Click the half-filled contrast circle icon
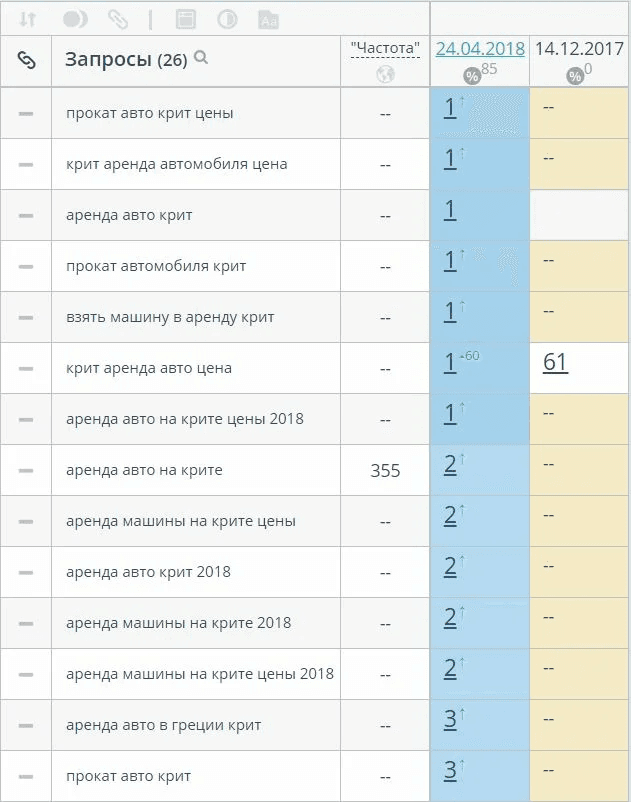The width and height of the screenshot is (631, 802). click(x=227, y=19)
